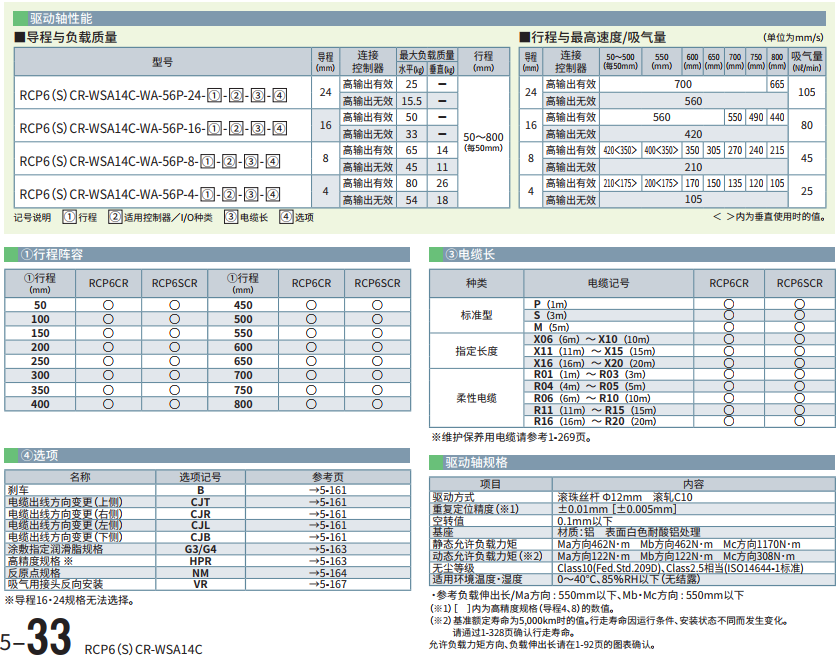Select the 行程与最高速度/吸气量 table title

point(593,37)
